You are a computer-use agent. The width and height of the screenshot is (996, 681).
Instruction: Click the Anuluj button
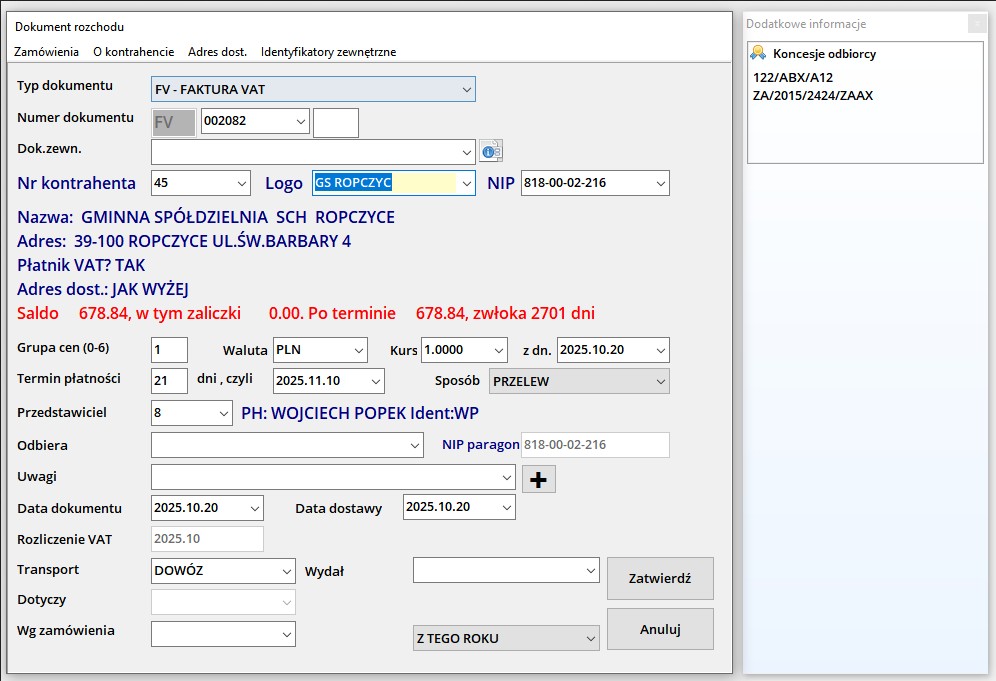660,629
